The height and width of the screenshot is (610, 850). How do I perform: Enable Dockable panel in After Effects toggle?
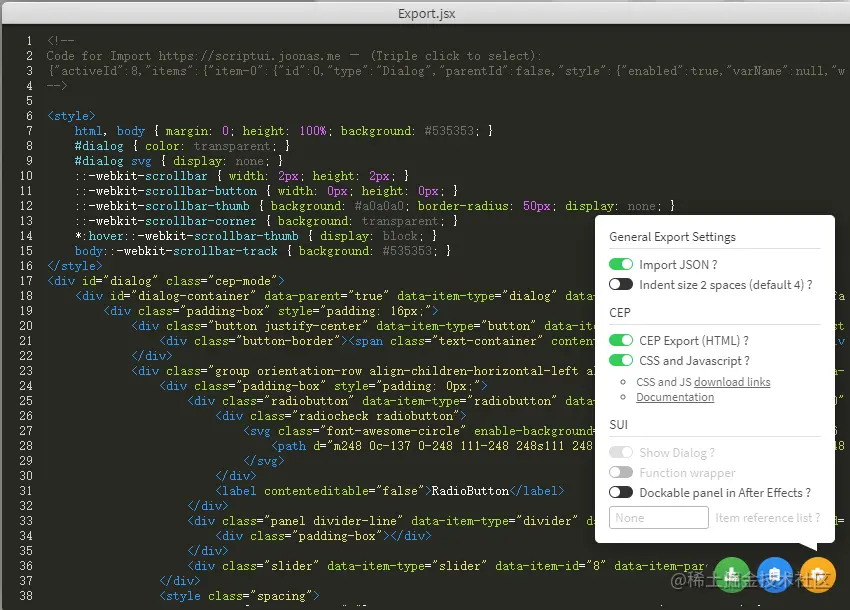(621, 492)
